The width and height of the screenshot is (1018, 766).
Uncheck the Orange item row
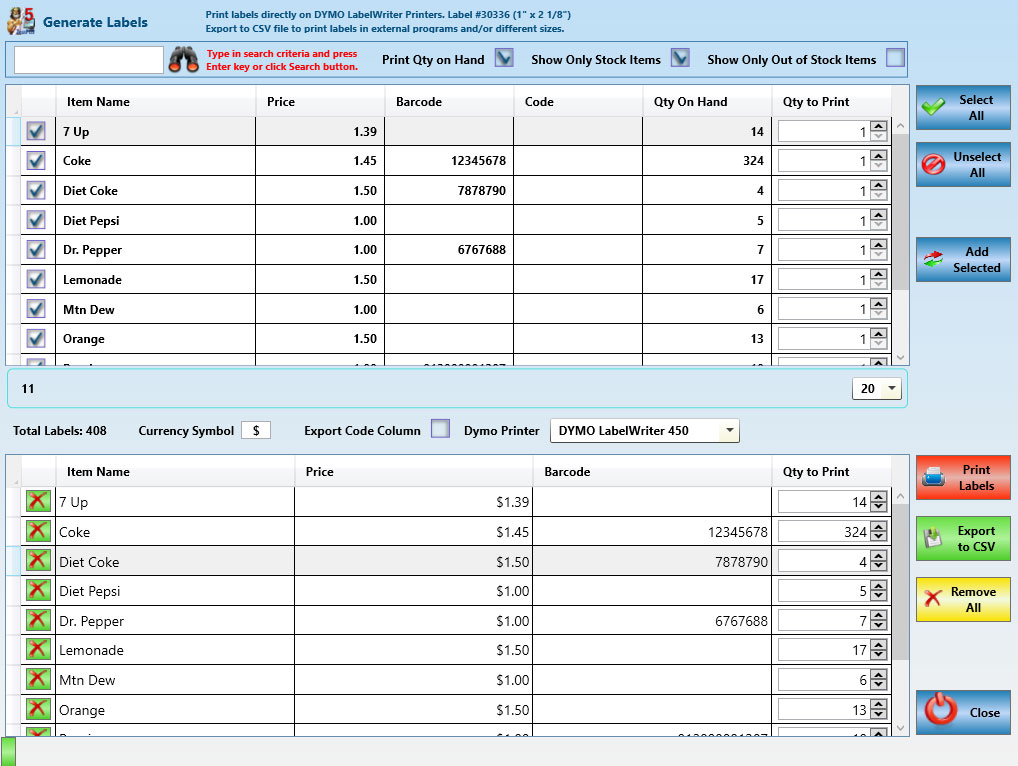36,338
